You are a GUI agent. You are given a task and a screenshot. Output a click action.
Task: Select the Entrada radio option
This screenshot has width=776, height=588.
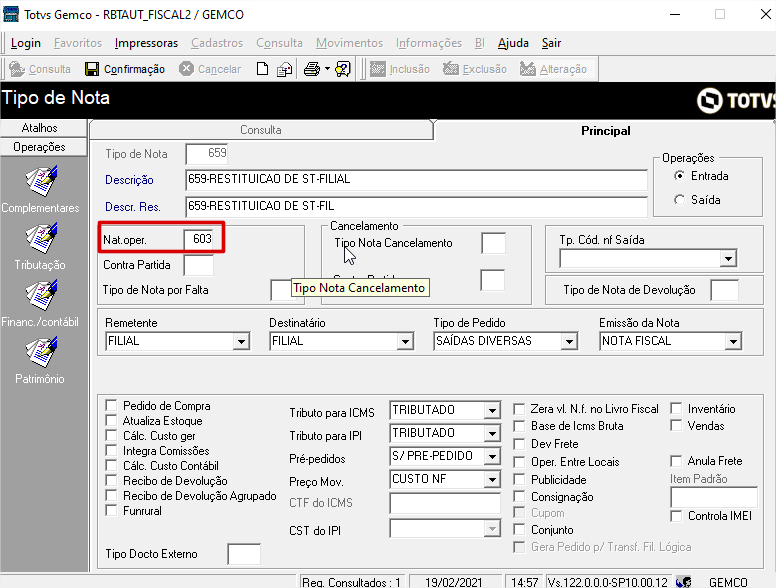[x=679, y=176]
